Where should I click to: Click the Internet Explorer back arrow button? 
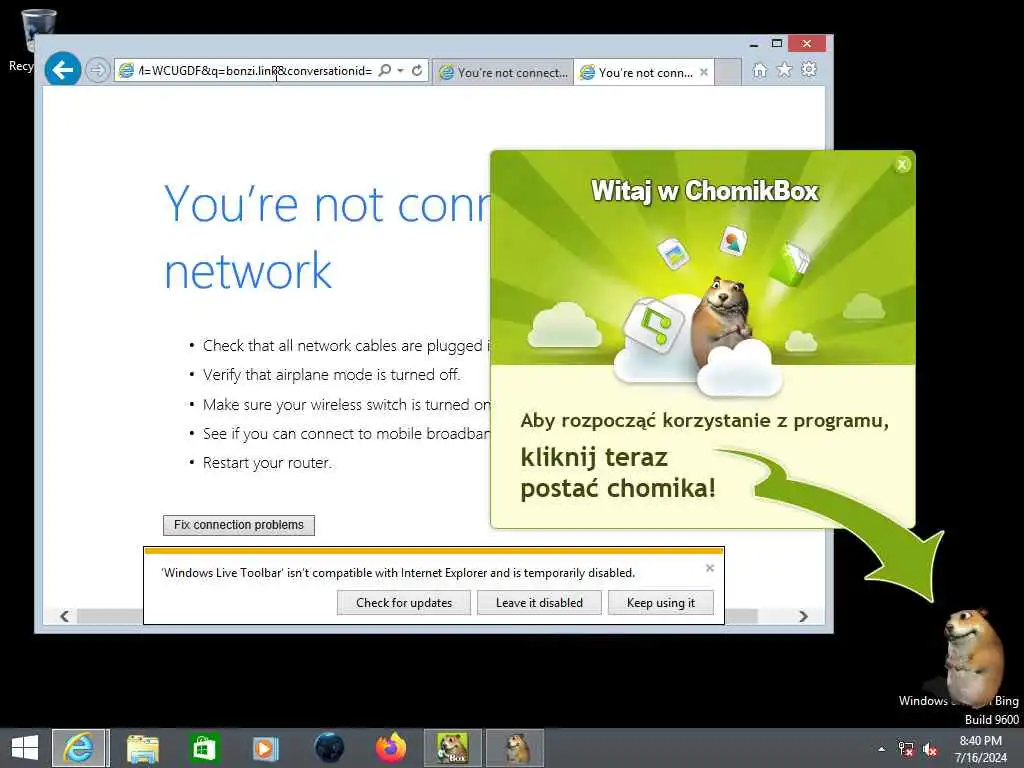63,69
